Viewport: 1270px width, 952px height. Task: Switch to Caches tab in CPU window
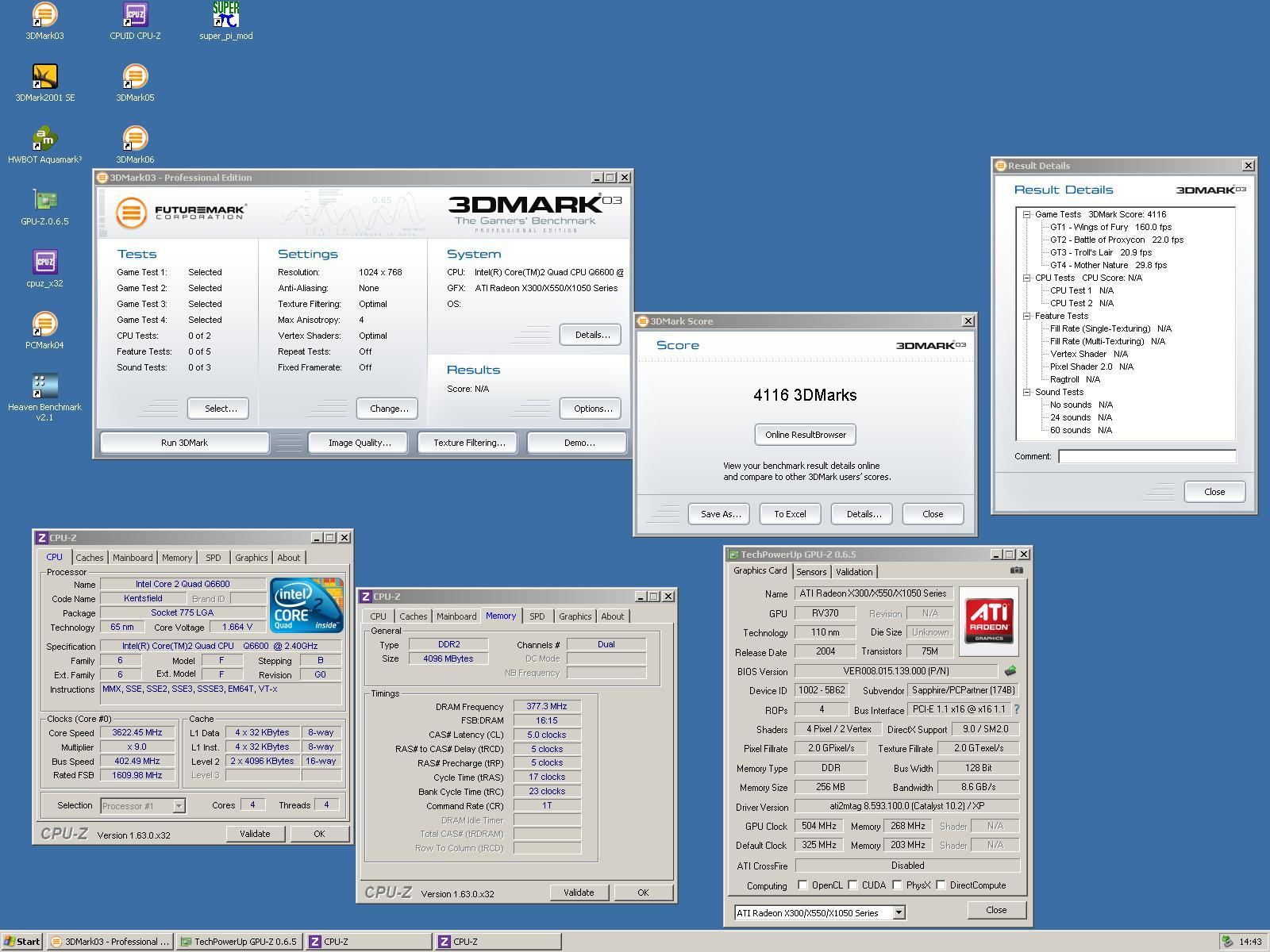point(89,558)
